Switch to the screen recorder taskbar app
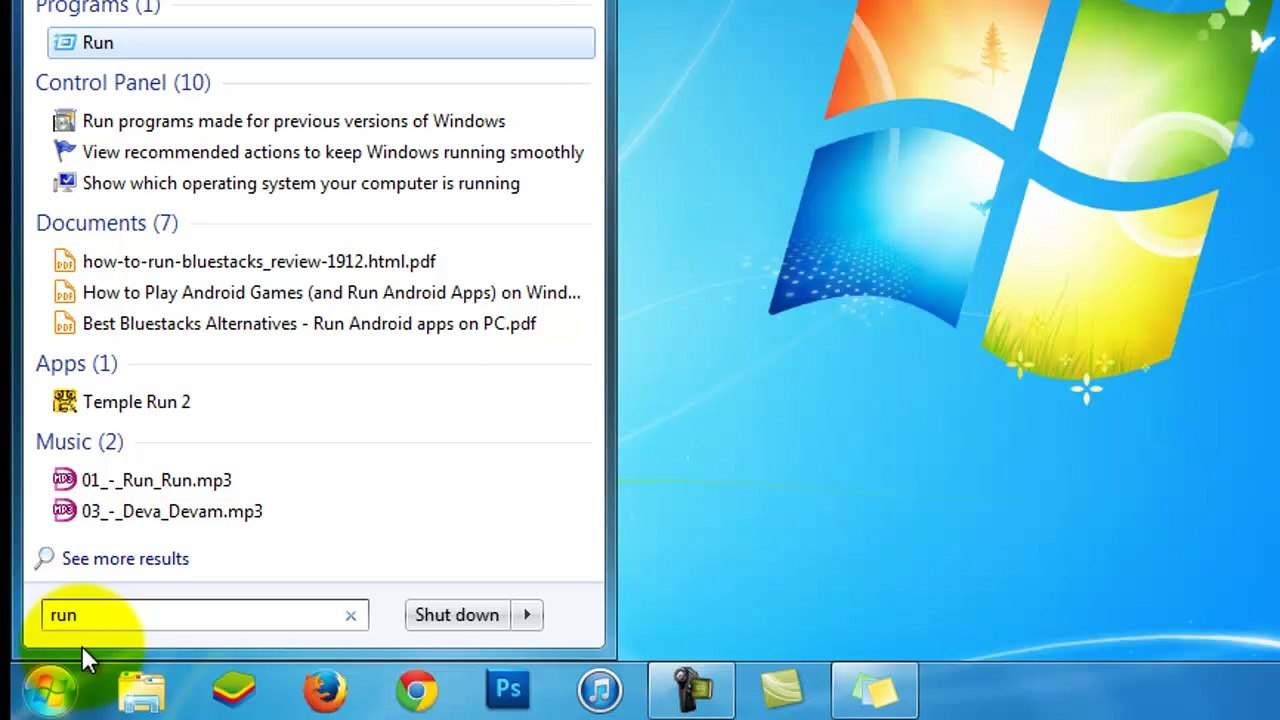Screen dimensions: 1280x720 click(x=691, y=691)
